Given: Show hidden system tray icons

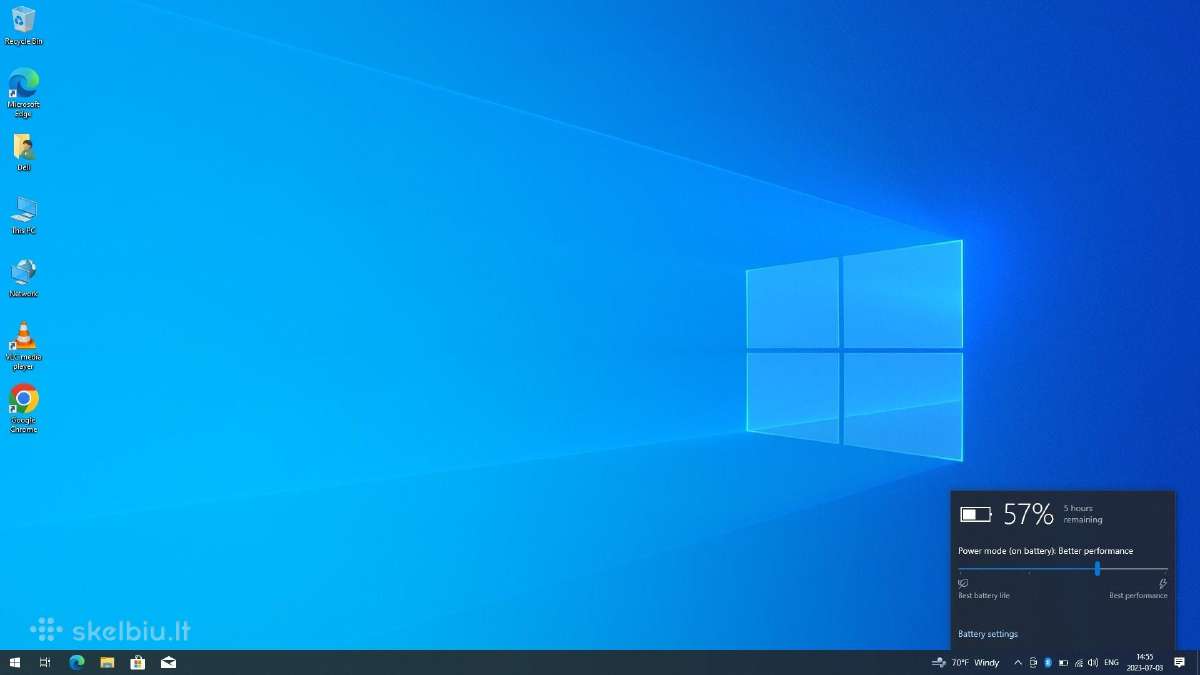Looking at the screenshot, I should (x=1018, y=662).
